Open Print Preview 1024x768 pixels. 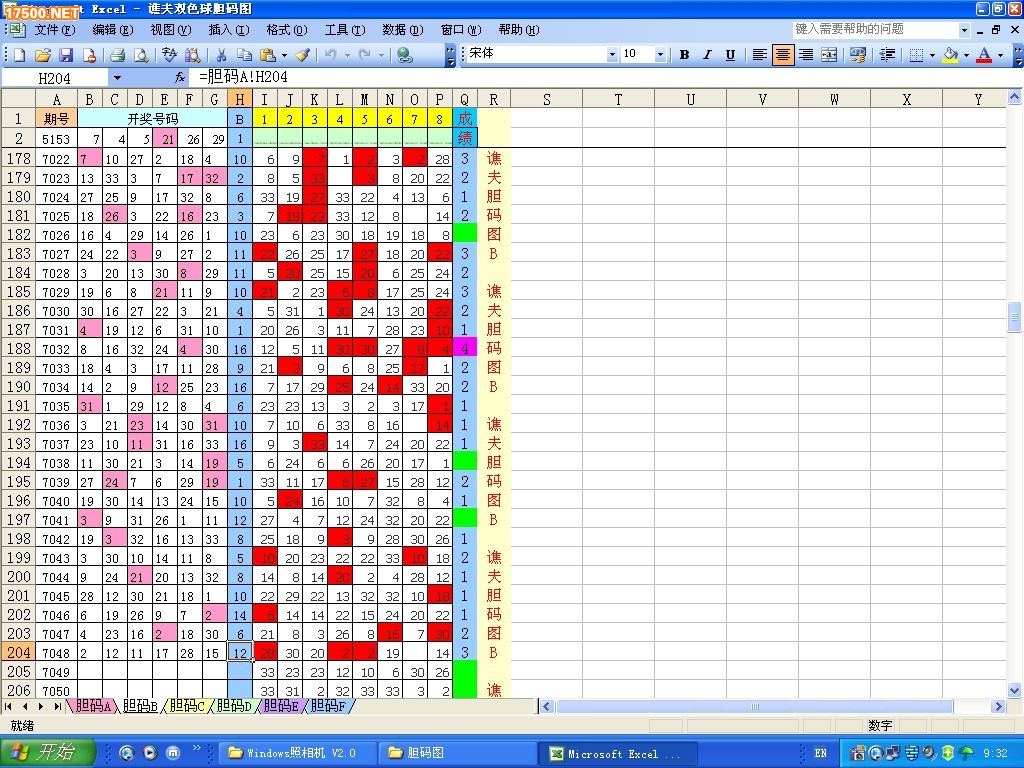pyautogui.click(x=140, y=56)
